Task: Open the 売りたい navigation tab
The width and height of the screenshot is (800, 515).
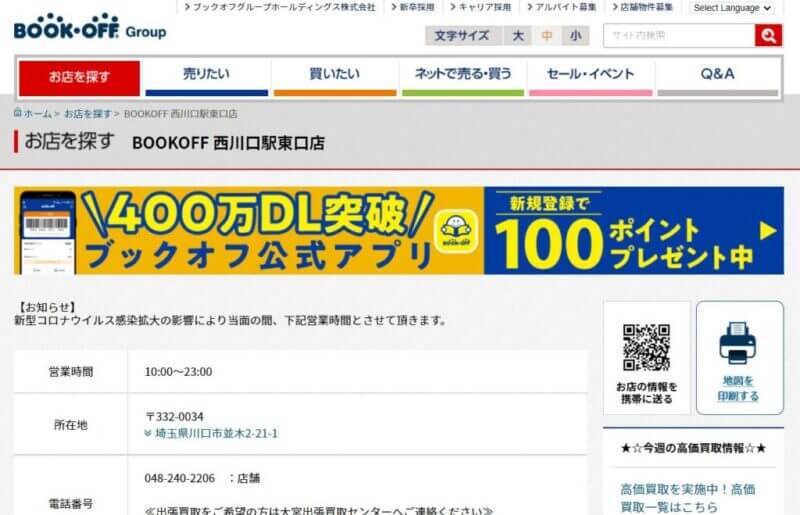Action: pos(207,78)
